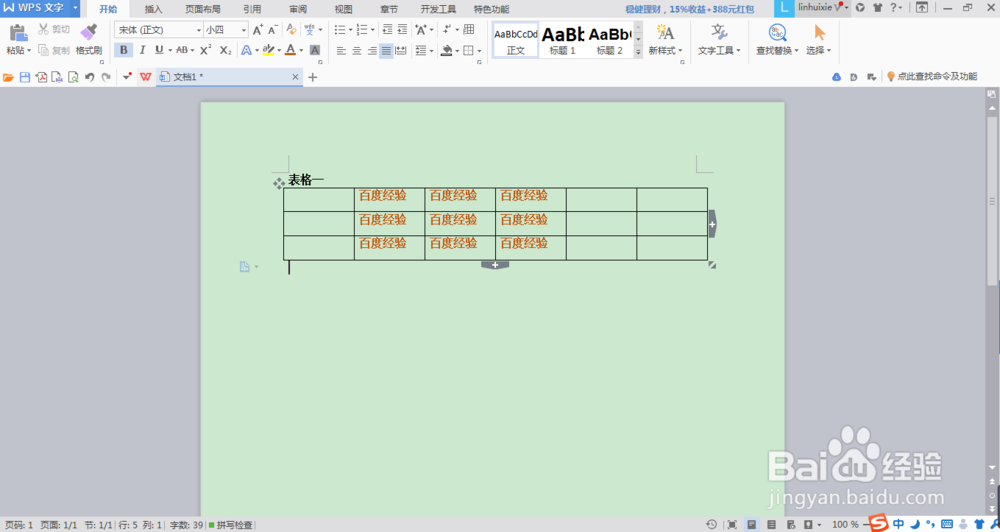Toggle bold formatting
The height and width of the screenshot is (532, 1000).
coord(124,50)
